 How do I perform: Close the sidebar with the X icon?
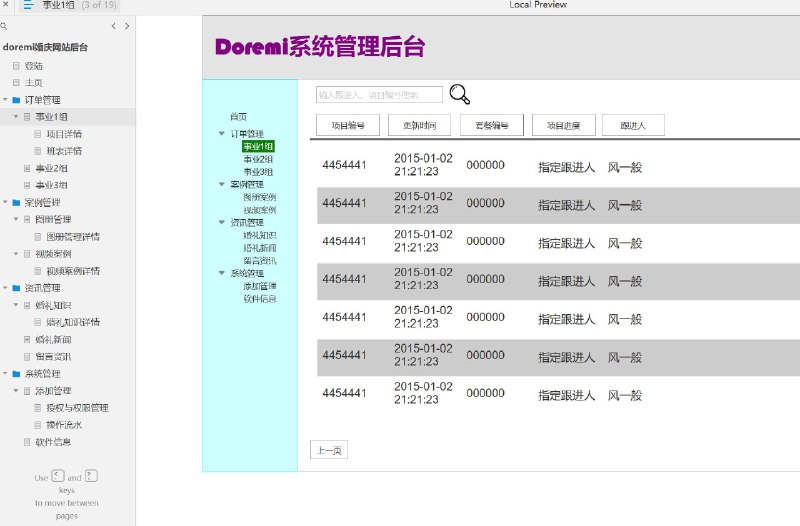point(5,5)
